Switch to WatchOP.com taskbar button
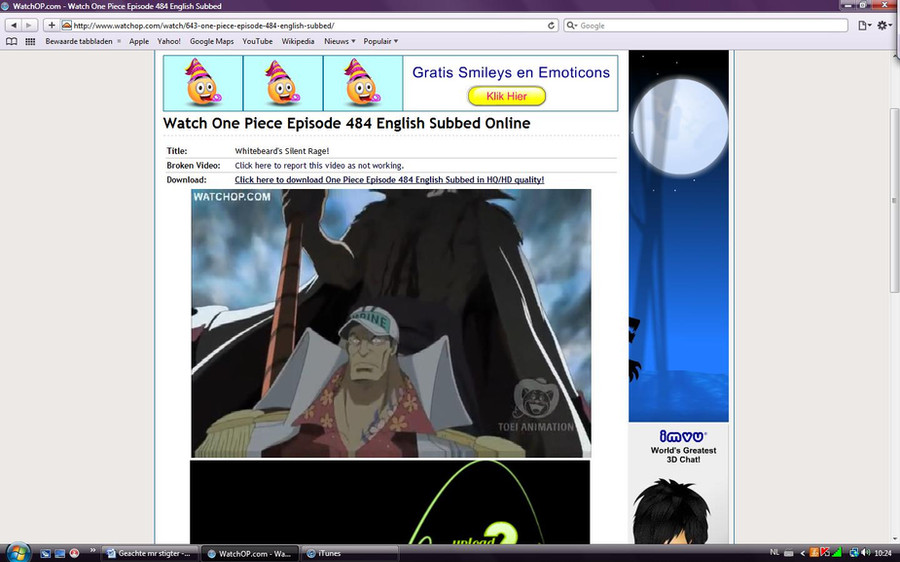The width and height of the screenshot is (900, 562). pos(250,553)
